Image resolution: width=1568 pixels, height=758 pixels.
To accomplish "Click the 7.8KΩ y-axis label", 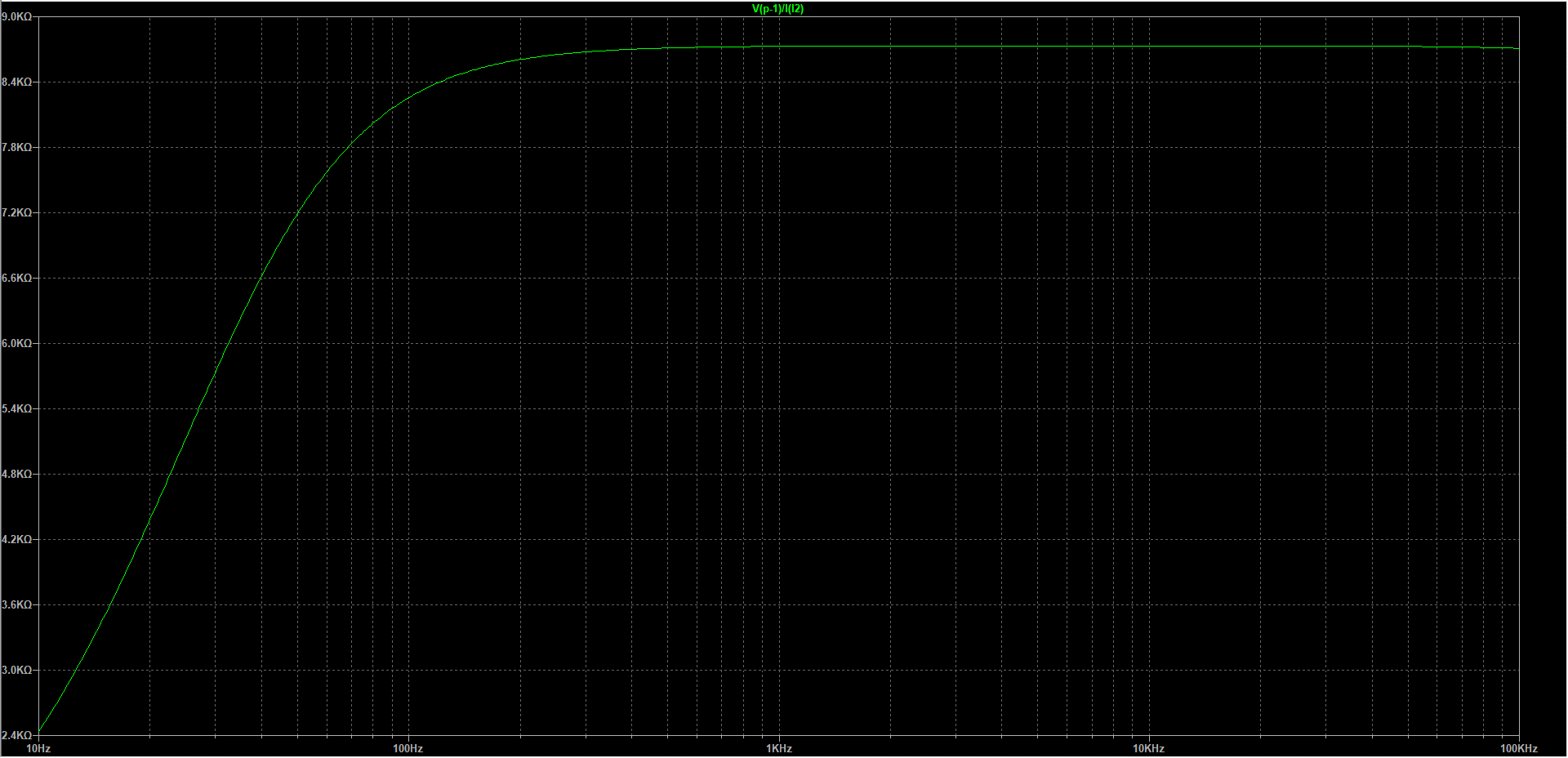I will 16,147.
